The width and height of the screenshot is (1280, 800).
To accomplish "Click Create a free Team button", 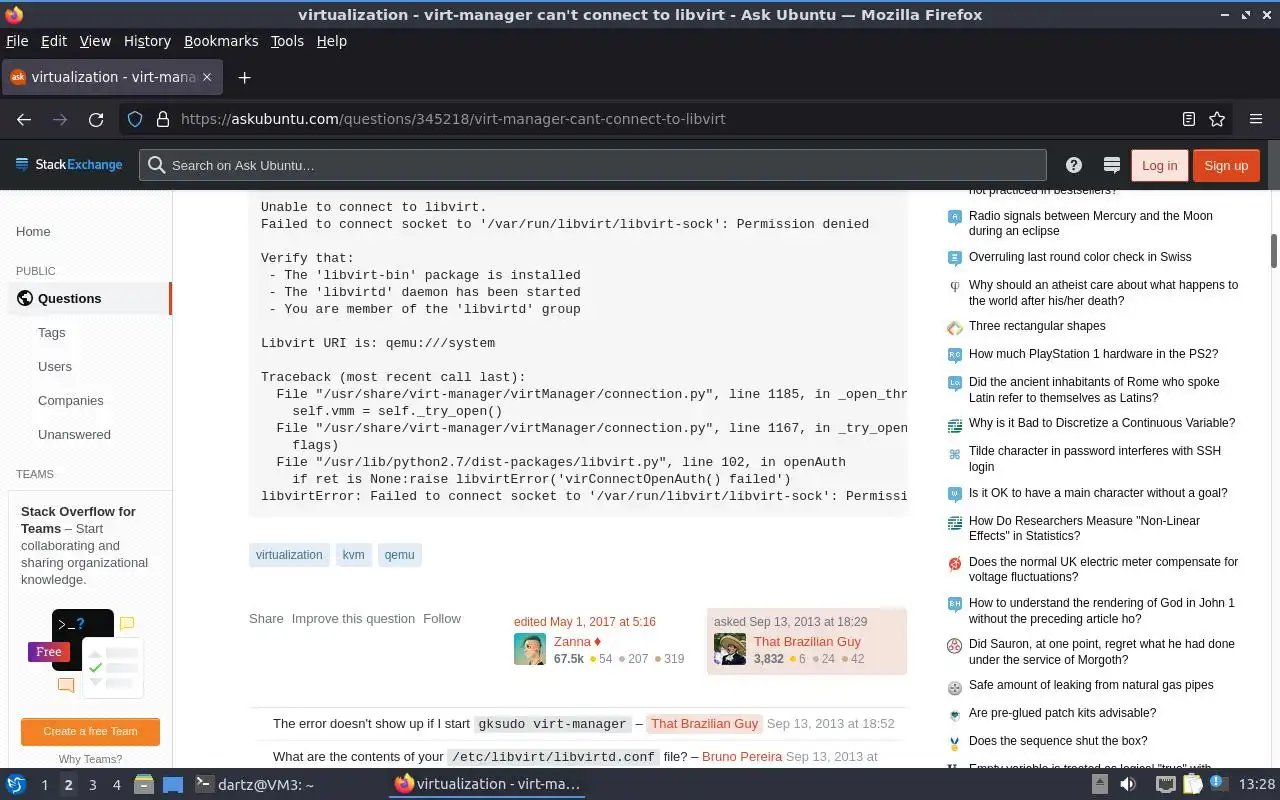I will pyautogui.click(x=90, y=731).
